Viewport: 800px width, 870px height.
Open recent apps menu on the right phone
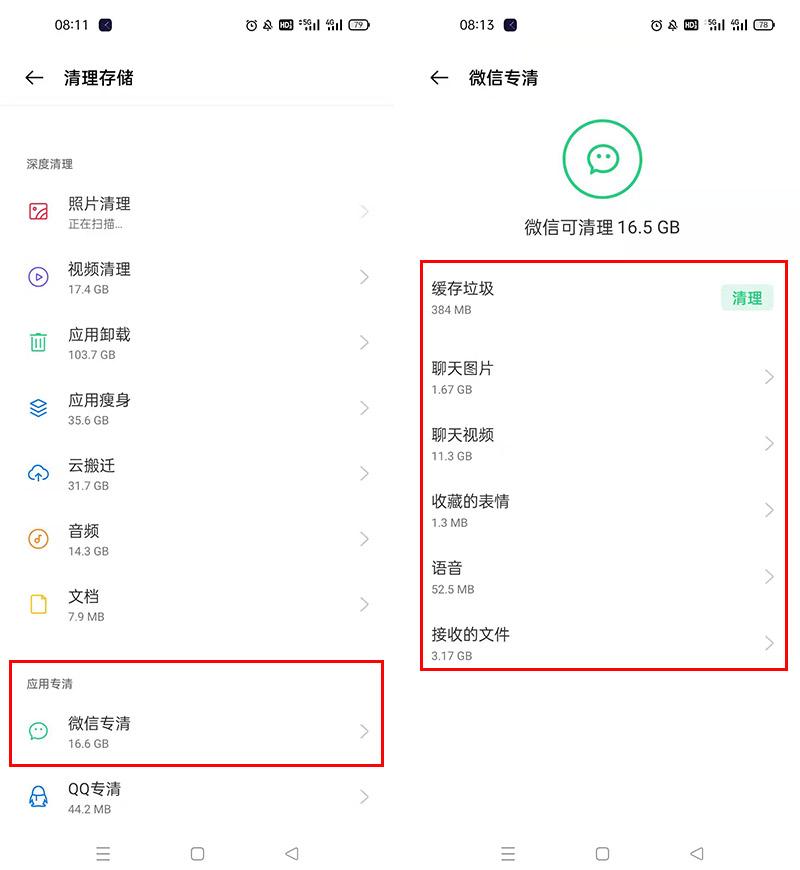[x=508, y=854]
